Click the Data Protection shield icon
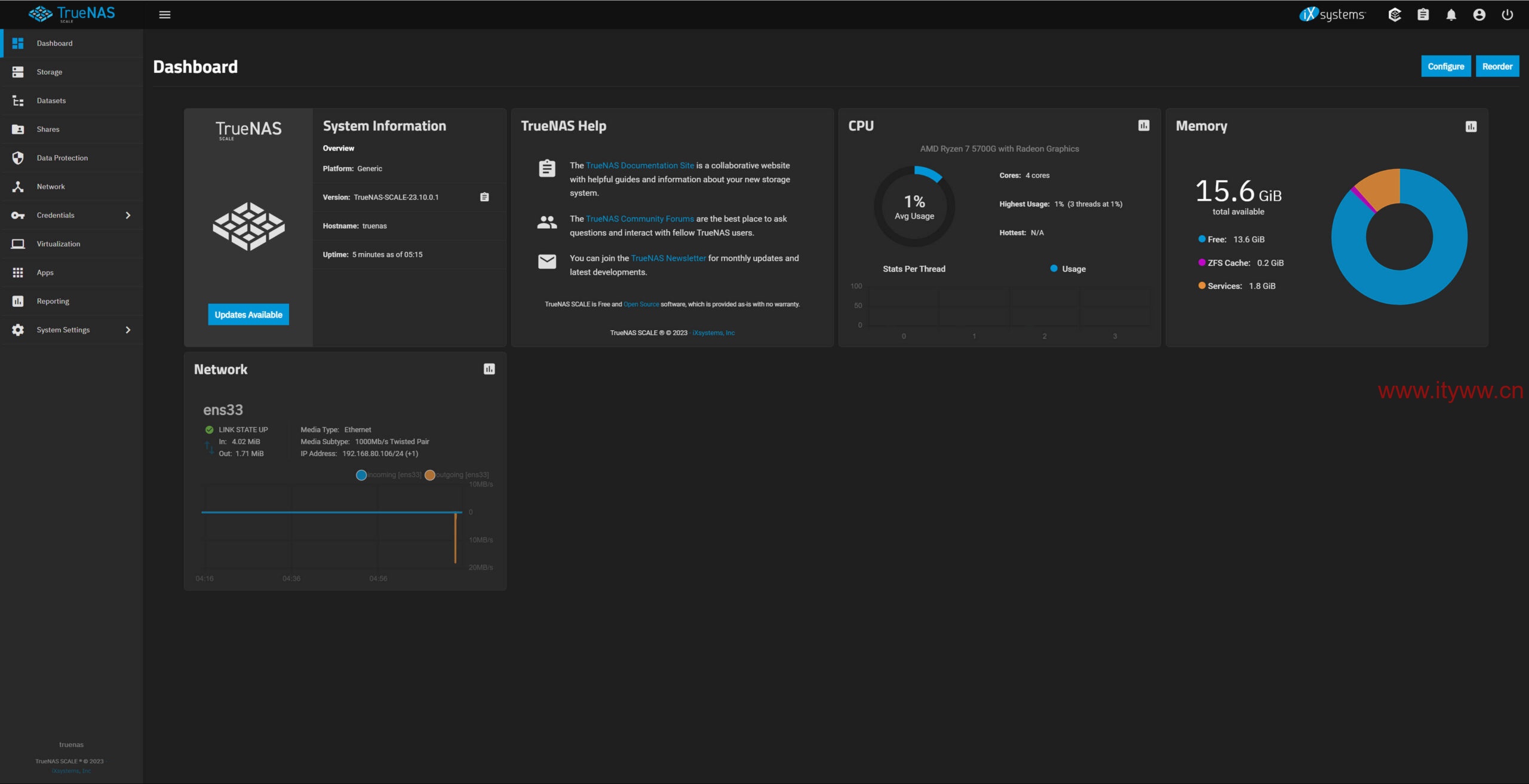1529x784 pixels. (18, 158)
